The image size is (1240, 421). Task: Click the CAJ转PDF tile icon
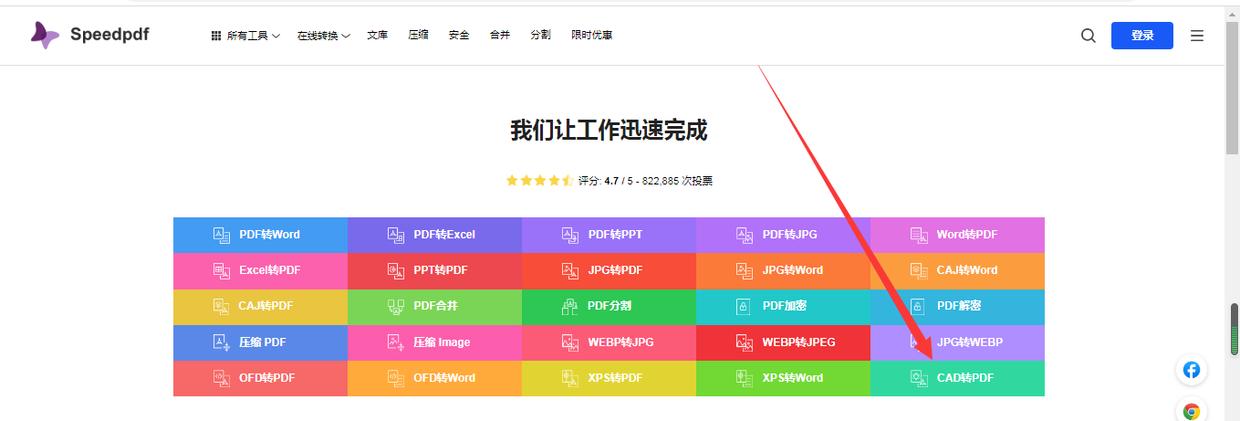pyautogui.click(x=221, y=306)
